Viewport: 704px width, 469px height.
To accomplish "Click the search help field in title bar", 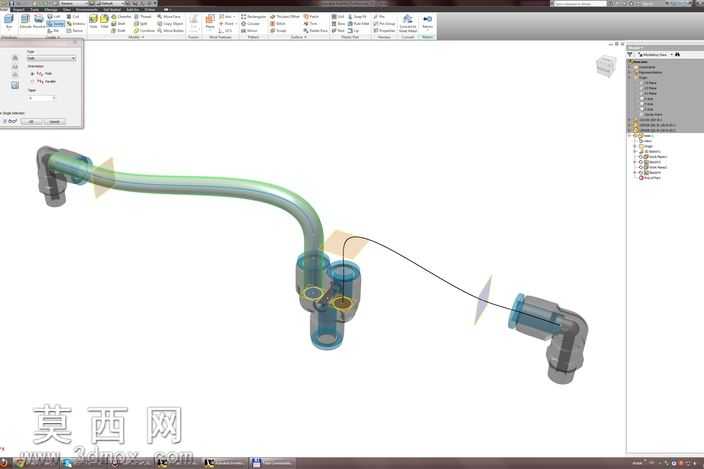I will pyautogui.click(x=580, y=4).
